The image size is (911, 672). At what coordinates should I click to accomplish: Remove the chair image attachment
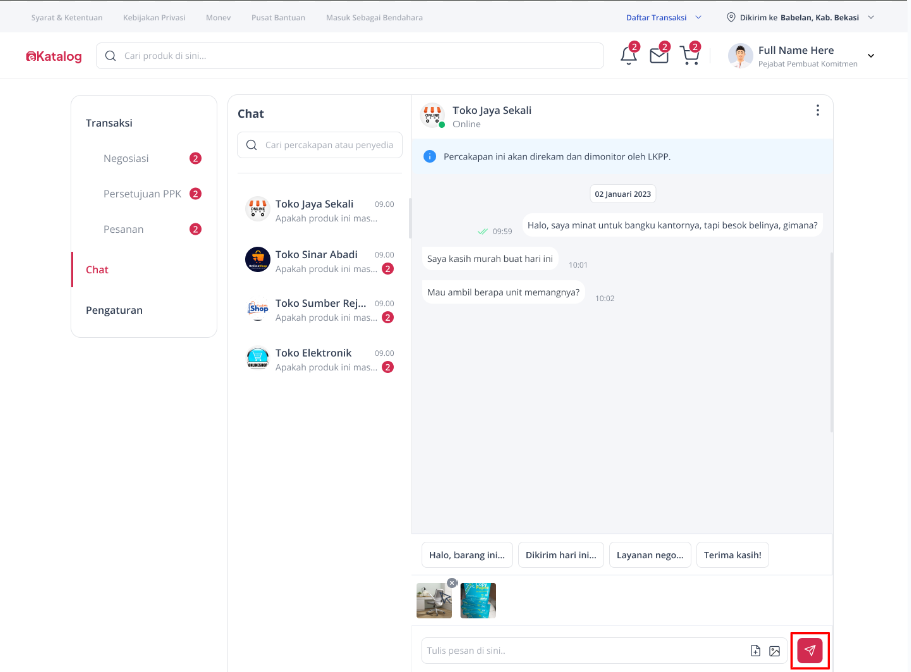coord(452,583)
